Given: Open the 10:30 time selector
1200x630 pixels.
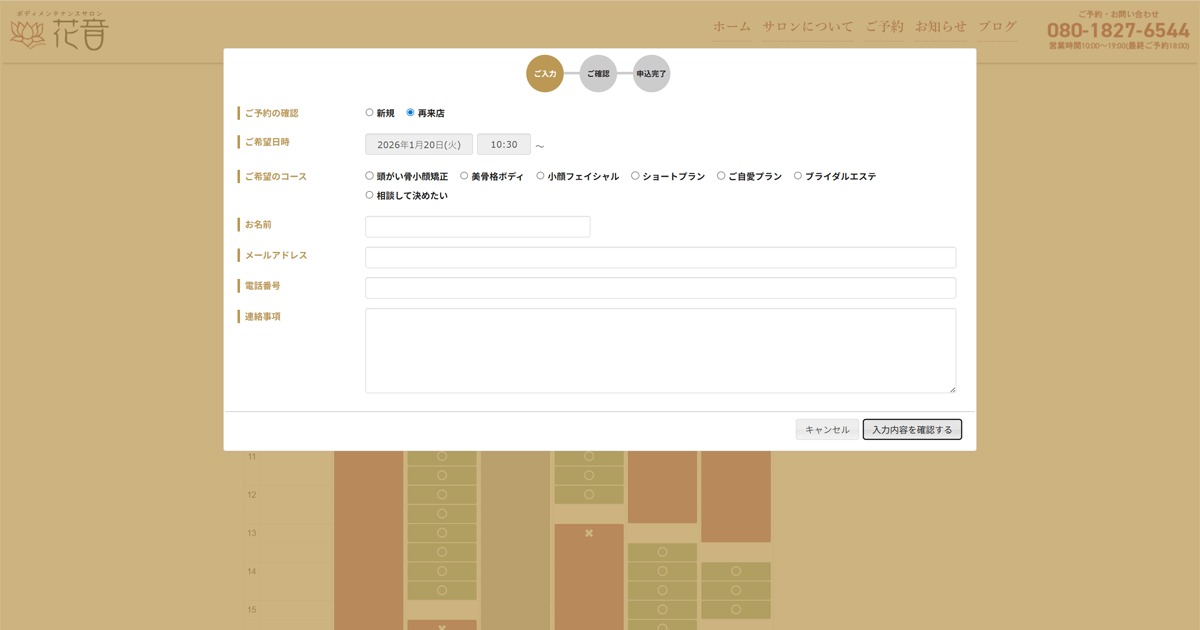Looking at the screenshot, I should (504, 145).
